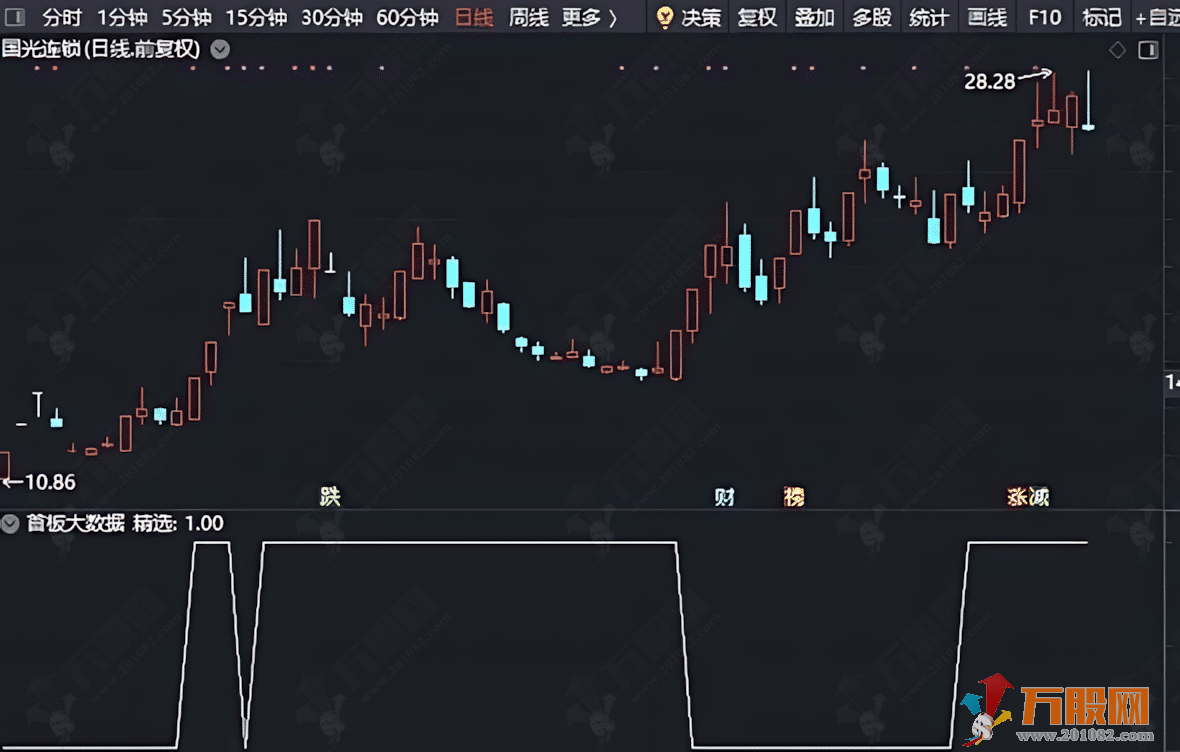
Task: Click the 涨 marker below recent candles
Action: pyautogui.click(x=1018, y=497)
